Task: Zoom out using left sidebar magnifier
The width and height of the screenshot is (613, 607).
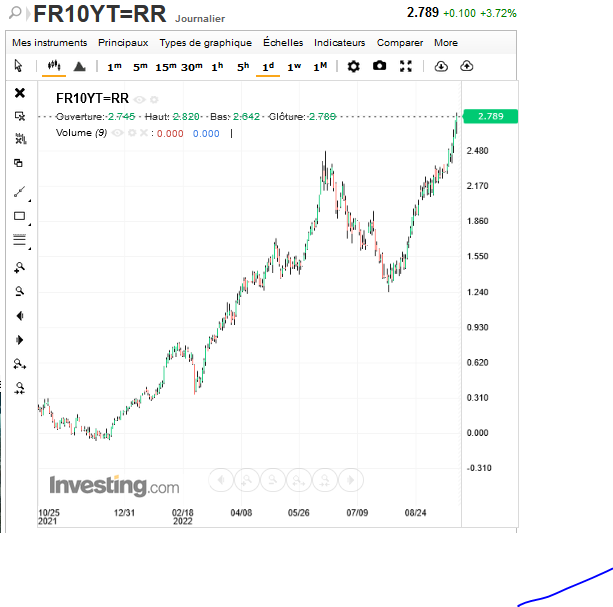Action: click(20, 291)
